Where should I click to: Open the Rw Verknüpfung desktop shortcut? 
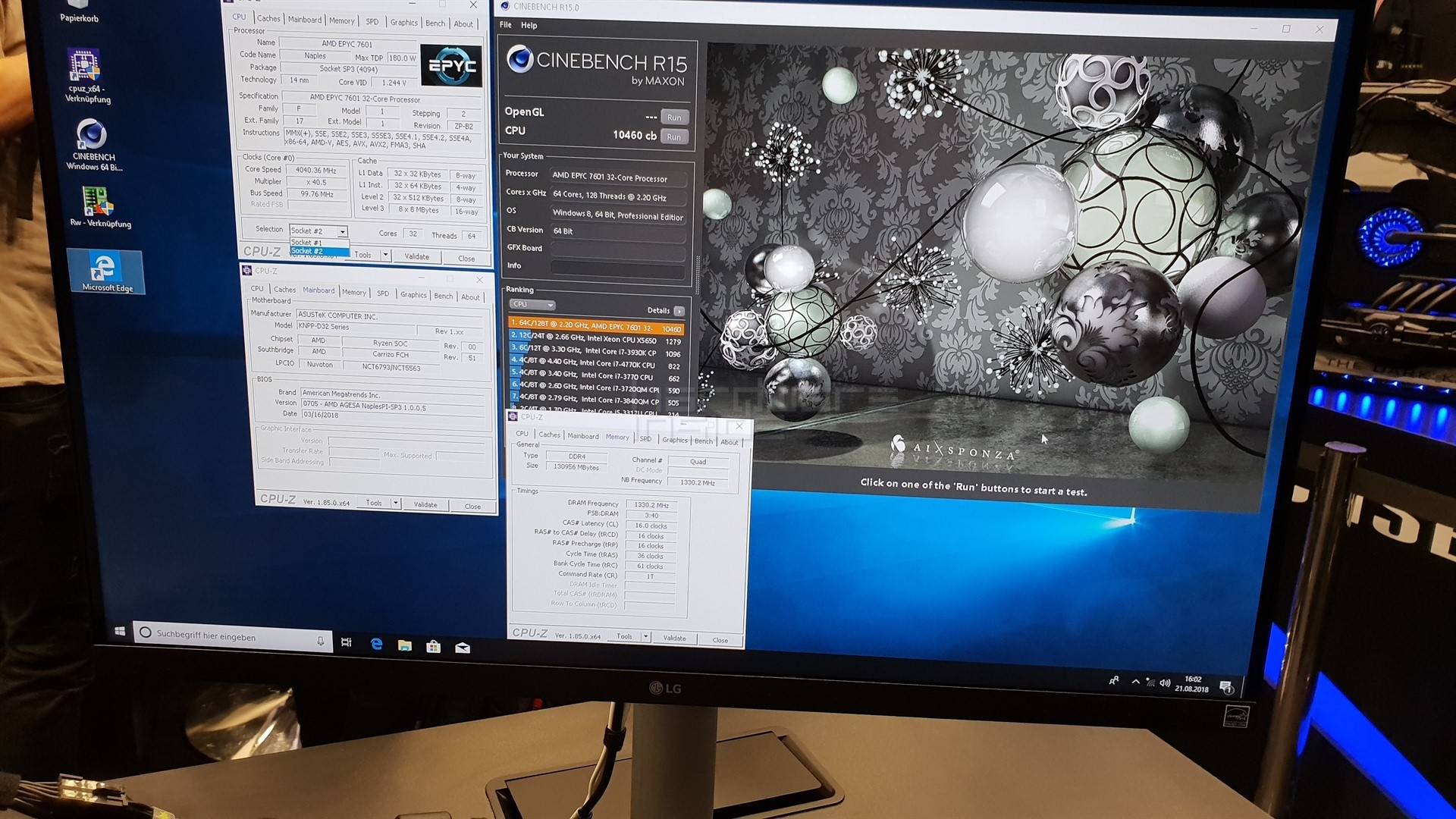[x=99, y=206]
